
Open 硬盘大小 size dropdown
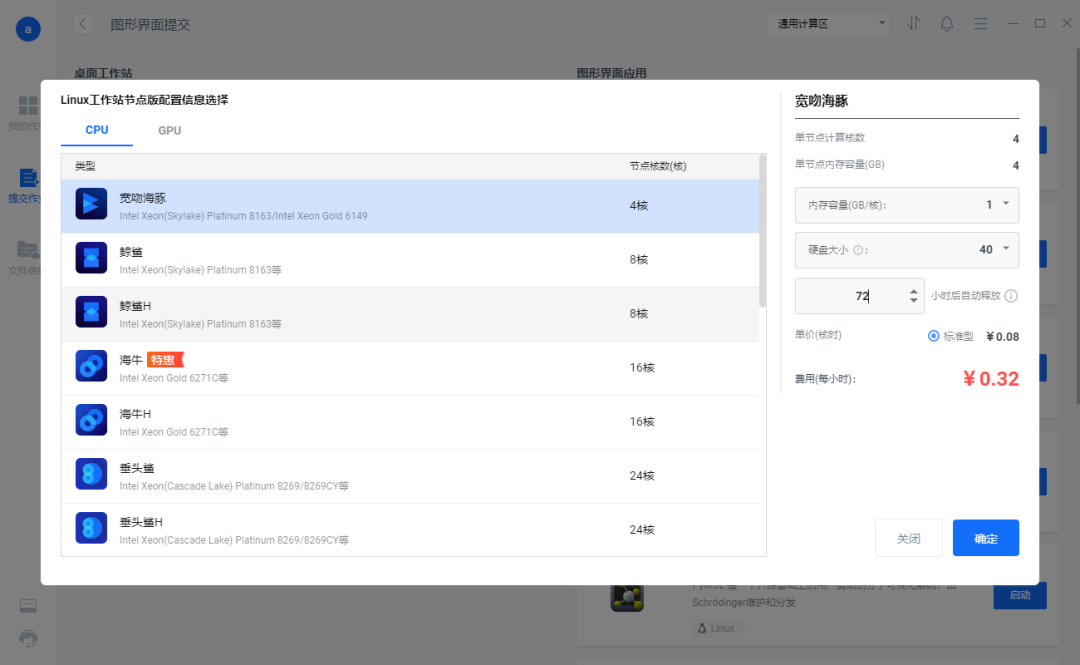906,250
